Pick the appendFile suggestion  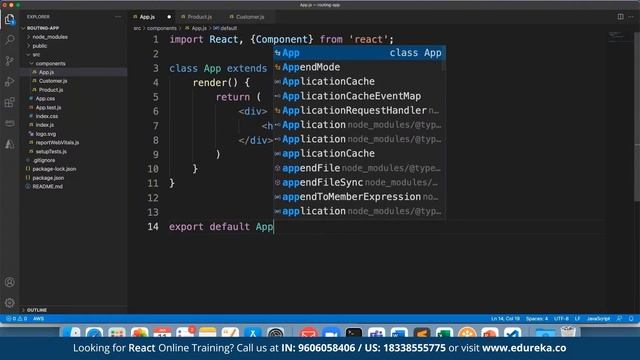tap(359, 168)
